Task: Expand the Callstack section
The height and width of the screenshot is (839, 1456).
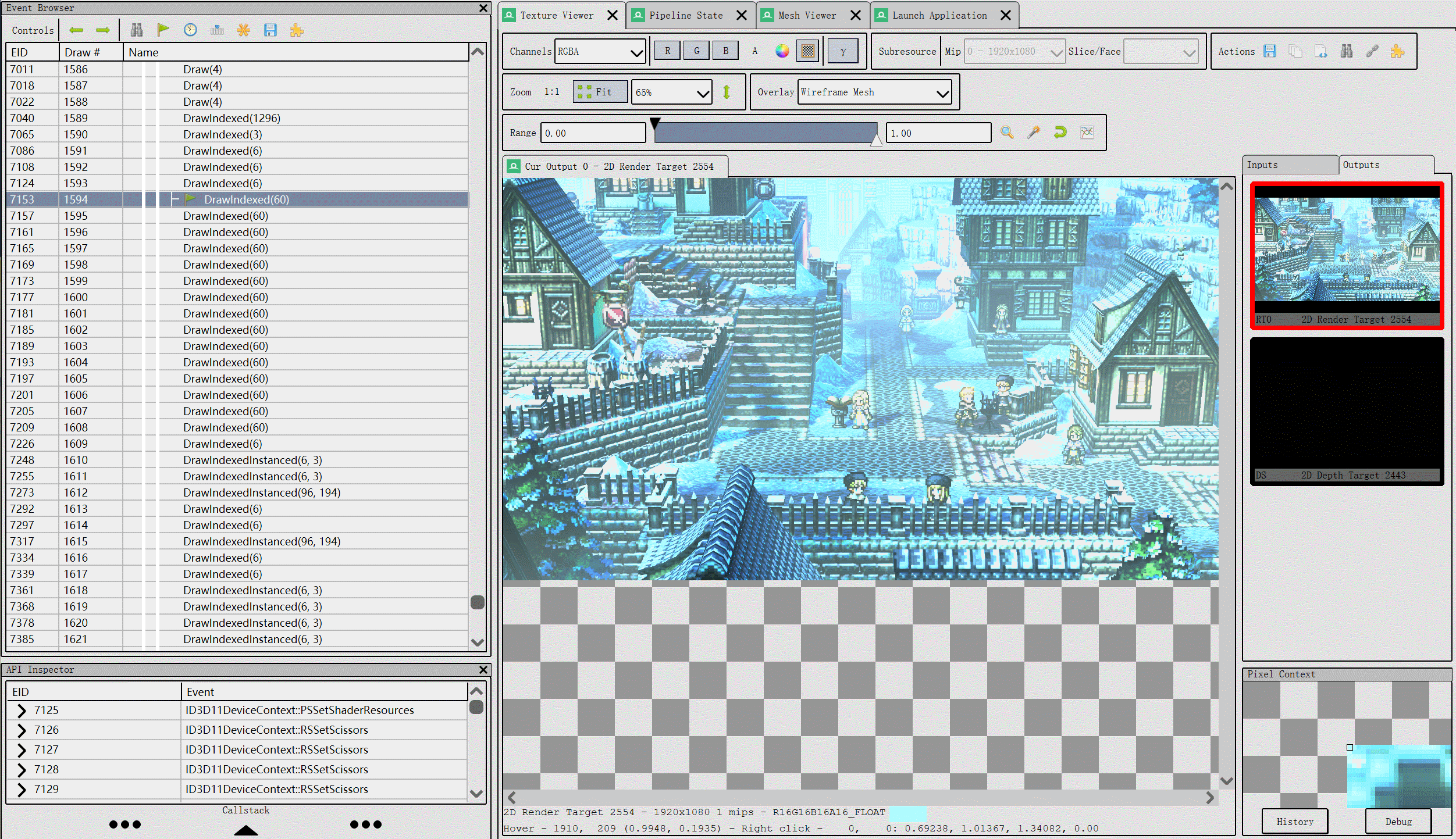Action: click(246, 829)
